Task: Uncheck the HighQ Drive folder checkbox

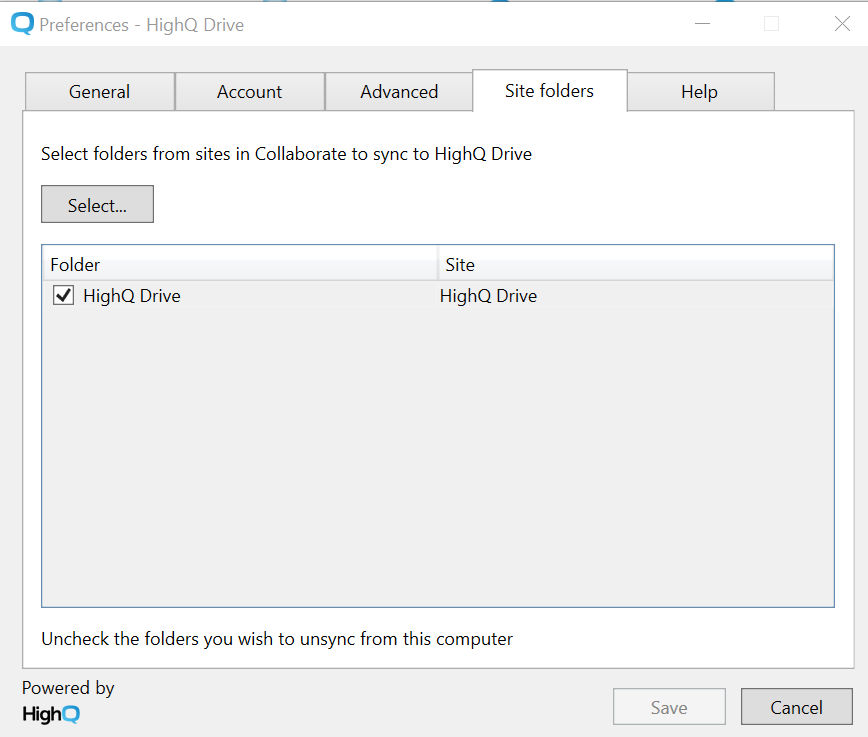Action: click(63, 295)
